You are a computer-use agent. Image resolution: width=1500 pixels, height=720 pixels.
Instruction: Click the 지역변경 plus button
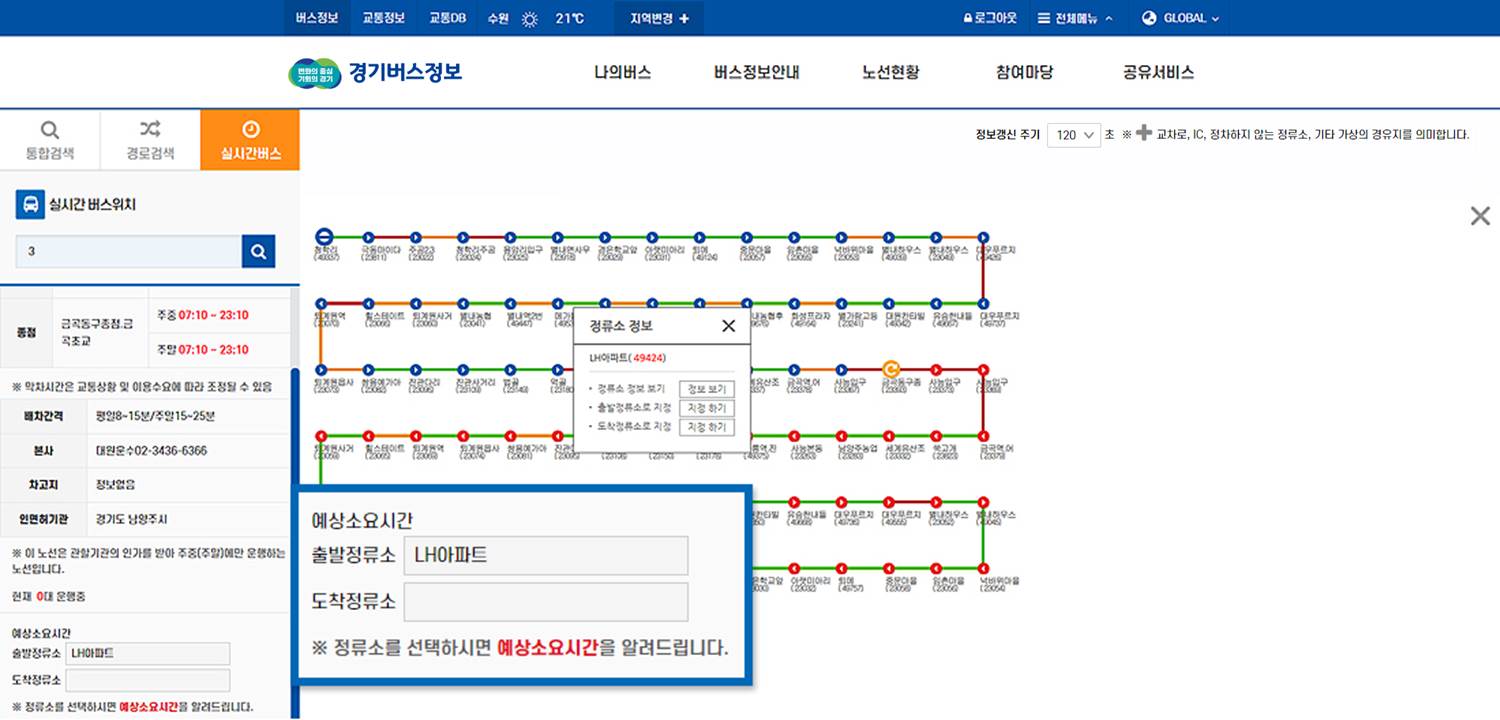click(659, 18)
